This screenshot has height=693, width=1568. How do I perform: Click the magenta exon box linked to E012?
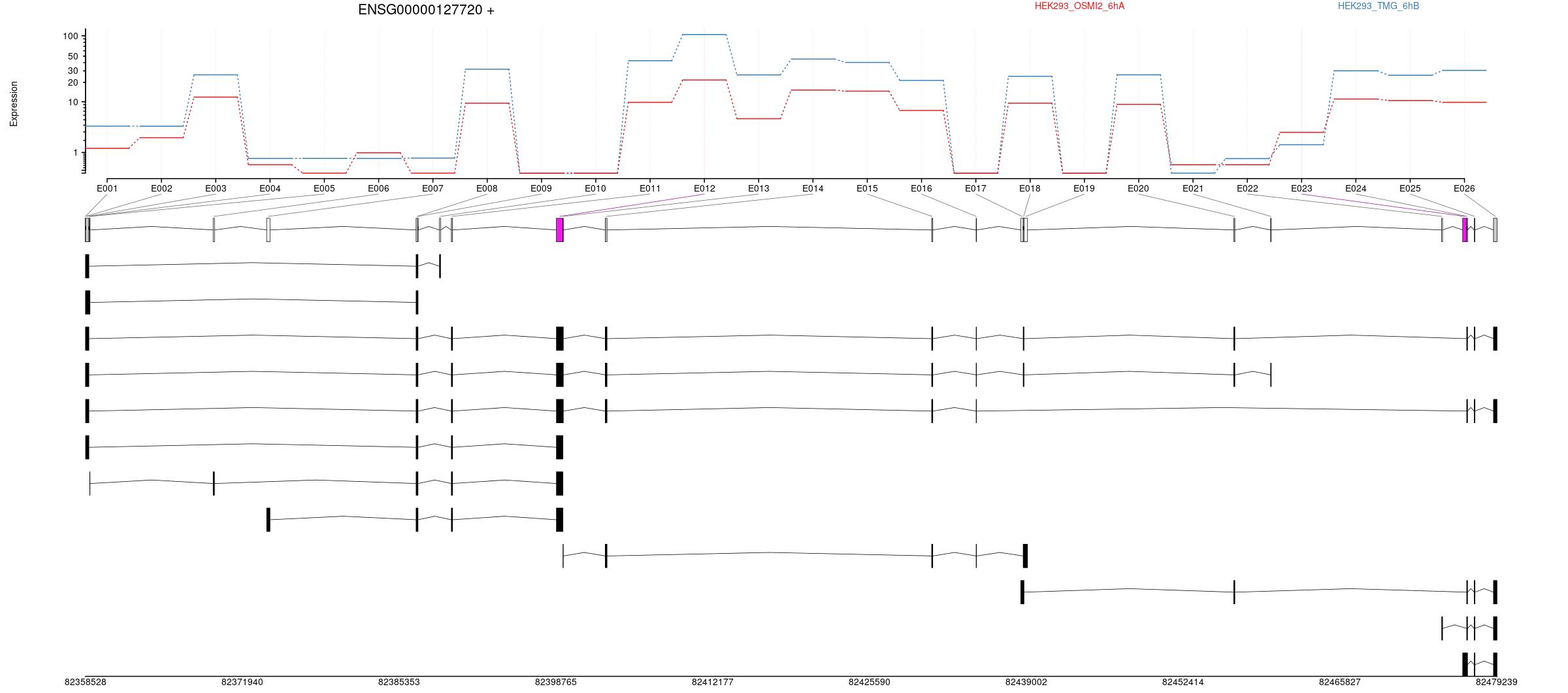560,229
